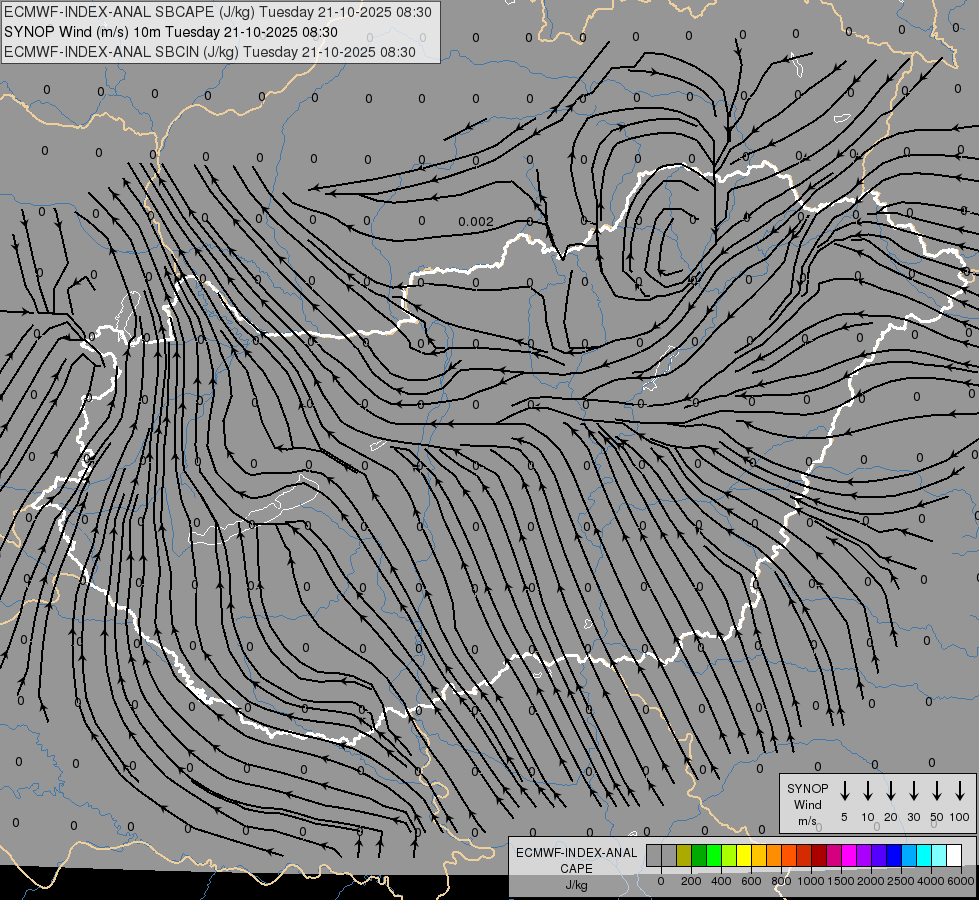The height and width of the screenshot is (900, 979).
Task: Click the 0.002 value on the map
Action: tap(476, 222)
